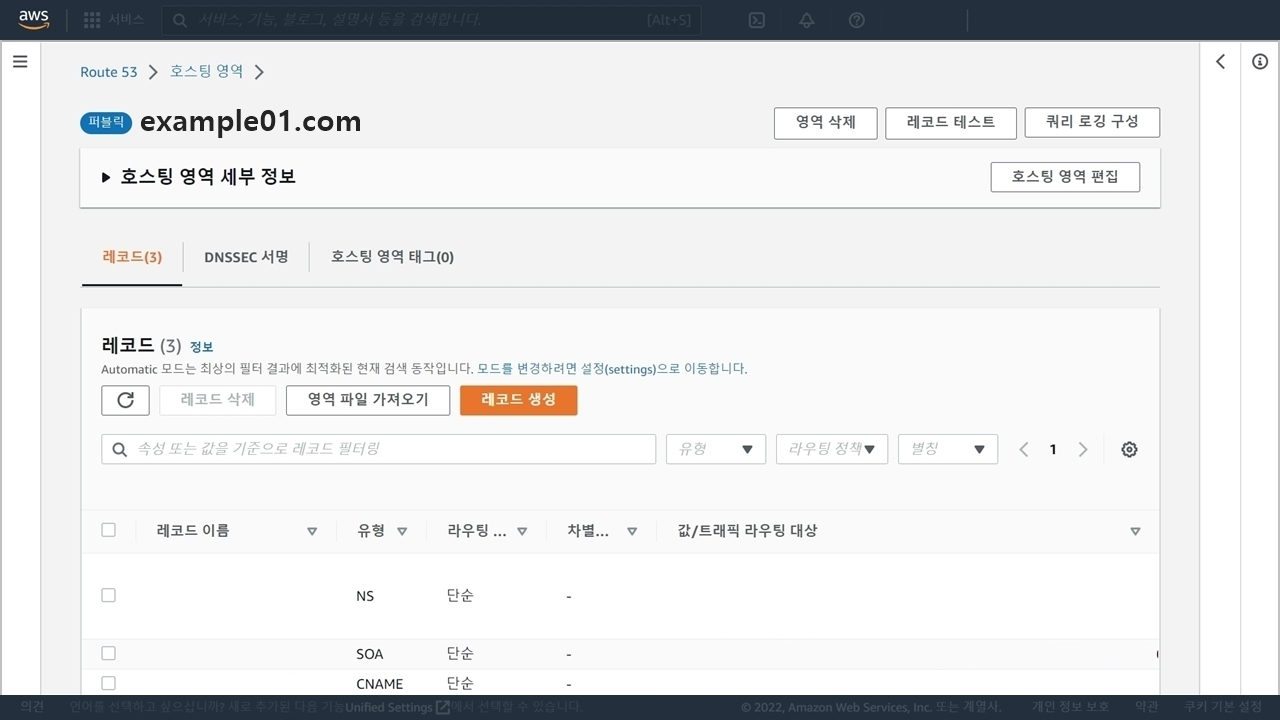Sort by differentiator column arrow

pyautogui.click(x=632, y=532)
